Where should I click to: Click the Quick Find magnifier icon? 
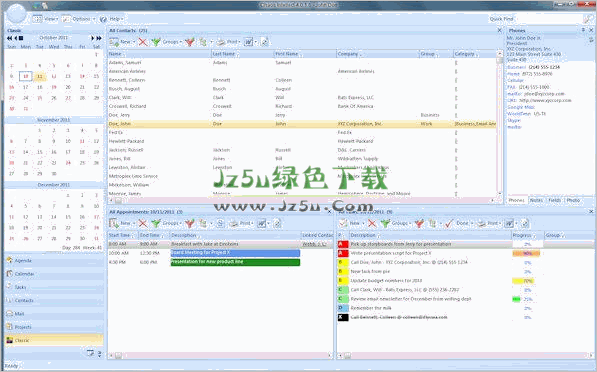pos(587,19)
